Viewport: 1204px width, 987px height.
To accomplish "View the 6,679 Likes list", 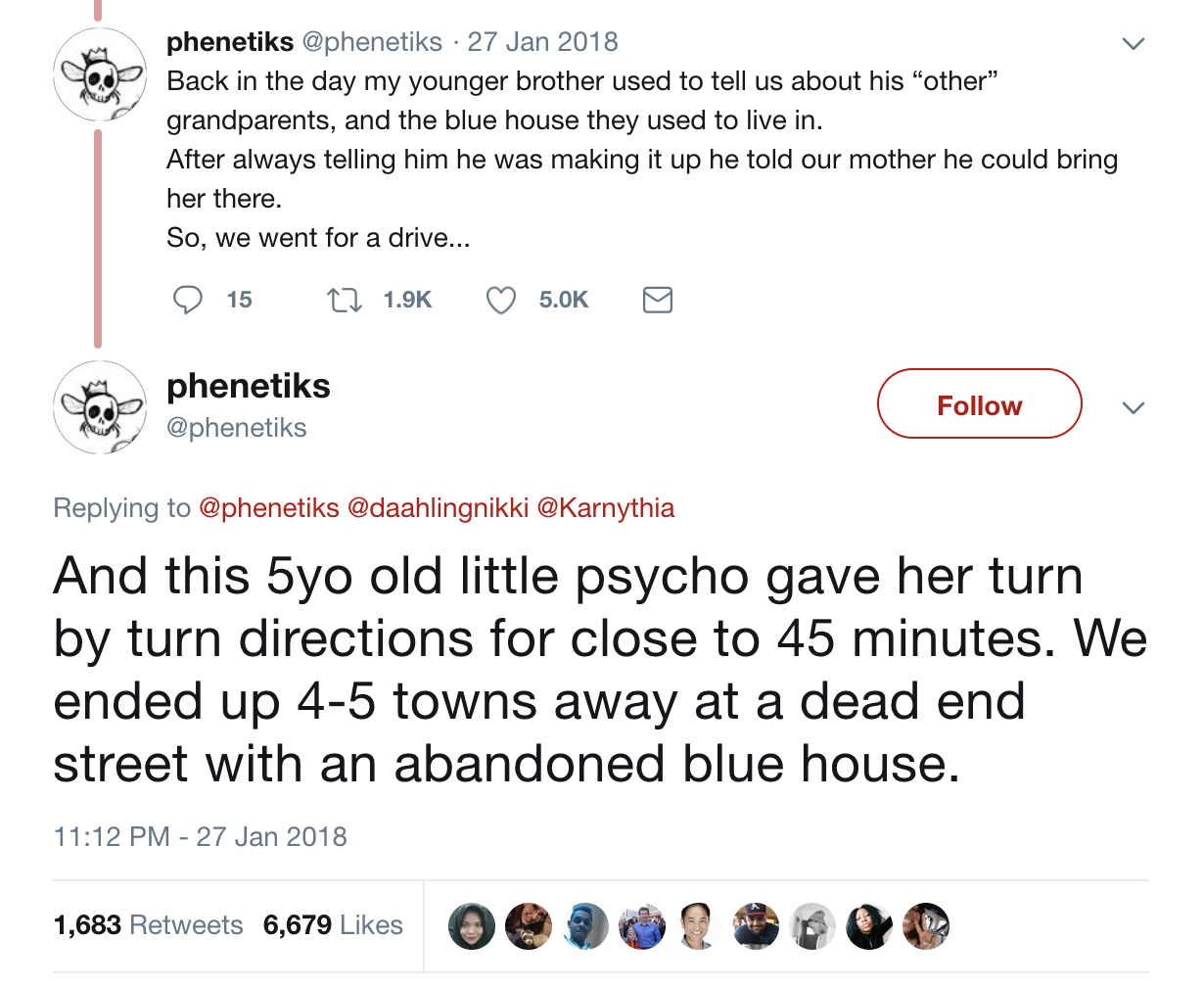I will click(333, 925).
